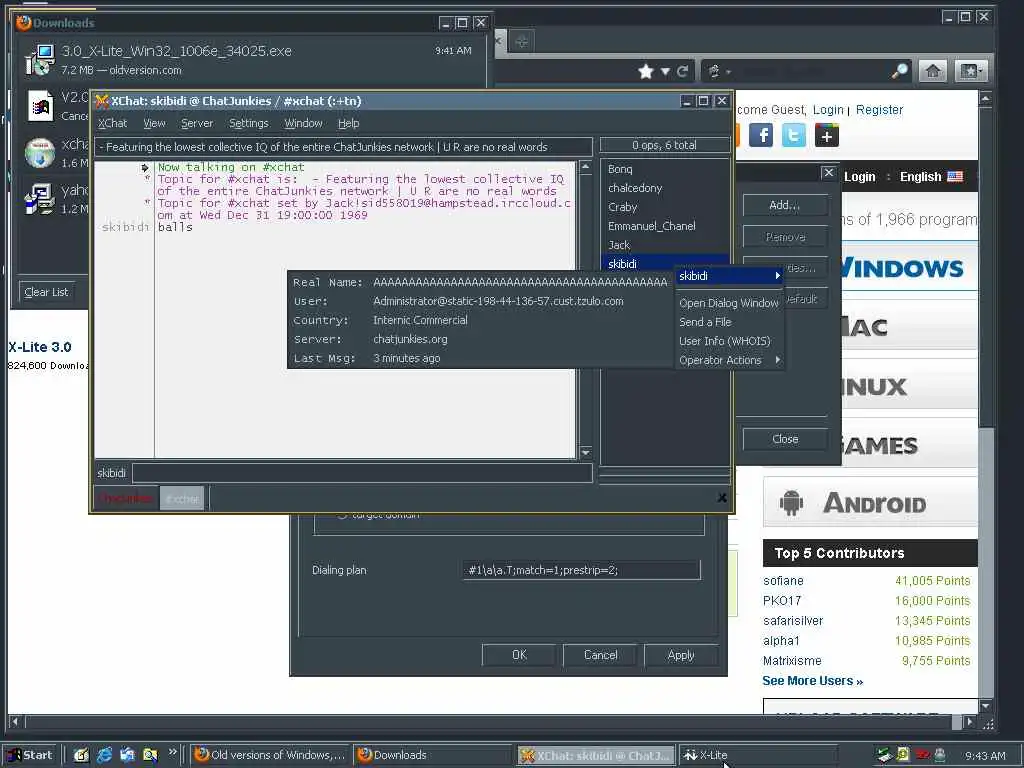This screenshot has width=1024, height=768.
Task: Edit the Dialing plan text field
Action: click(x=581, y=570)
